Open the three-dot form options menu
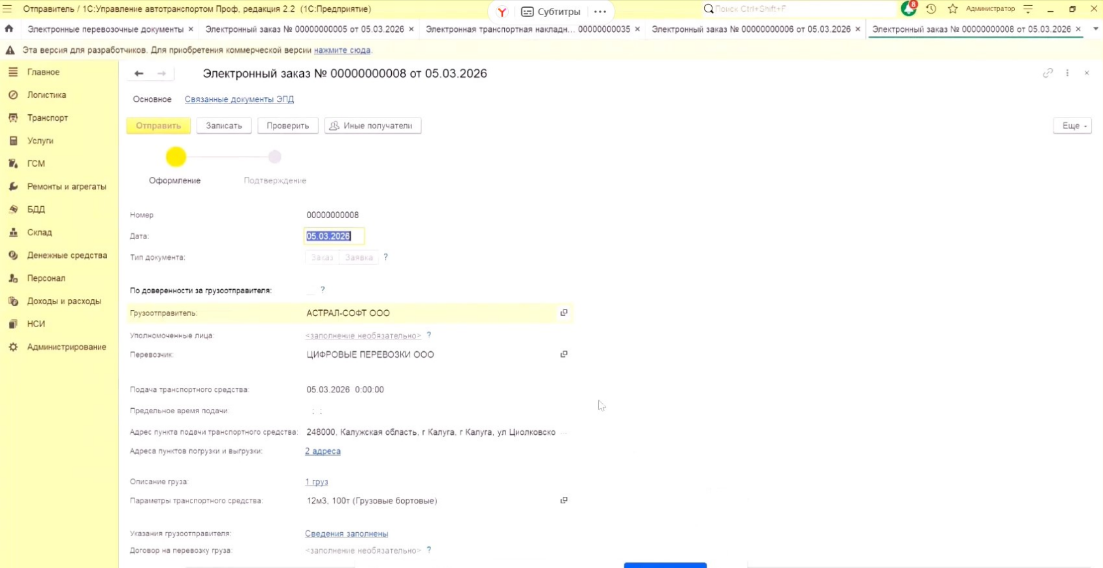1103x568 pixels. click(1068, 73)
